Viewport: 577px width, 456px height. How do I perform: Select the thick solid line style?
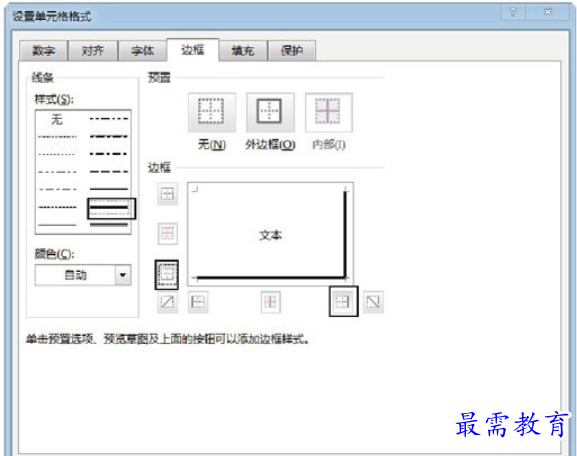point(109,207)
